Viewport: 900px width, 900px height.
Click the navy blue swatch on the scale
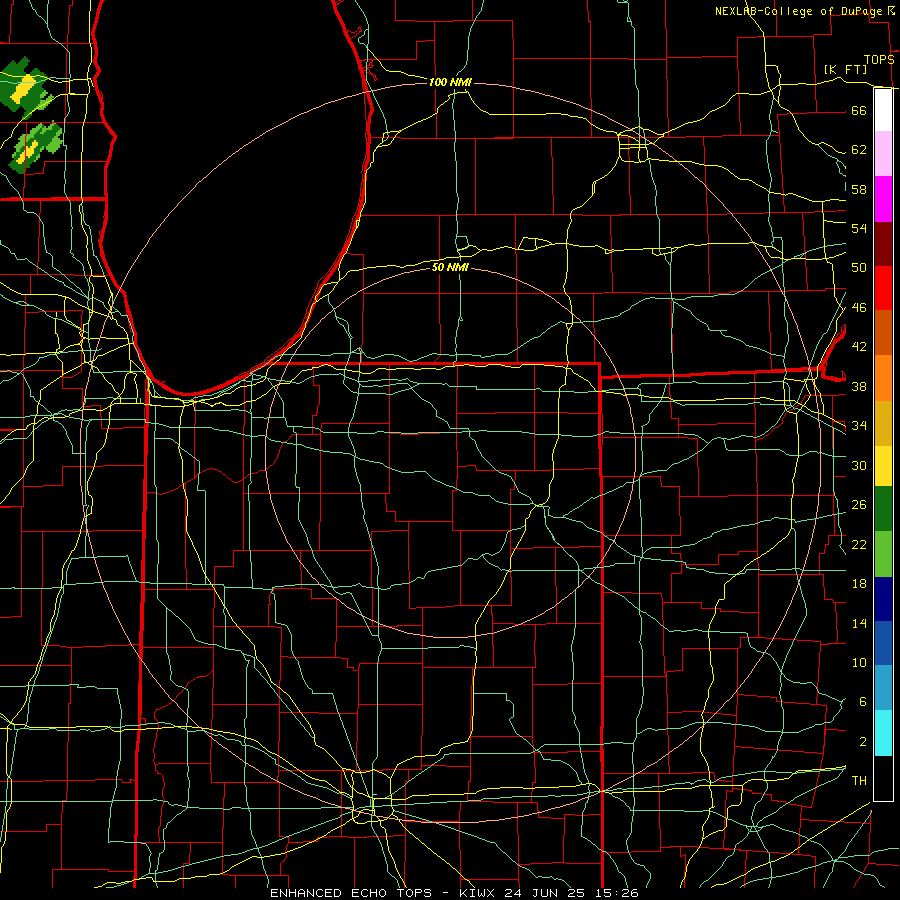(883, 599)
